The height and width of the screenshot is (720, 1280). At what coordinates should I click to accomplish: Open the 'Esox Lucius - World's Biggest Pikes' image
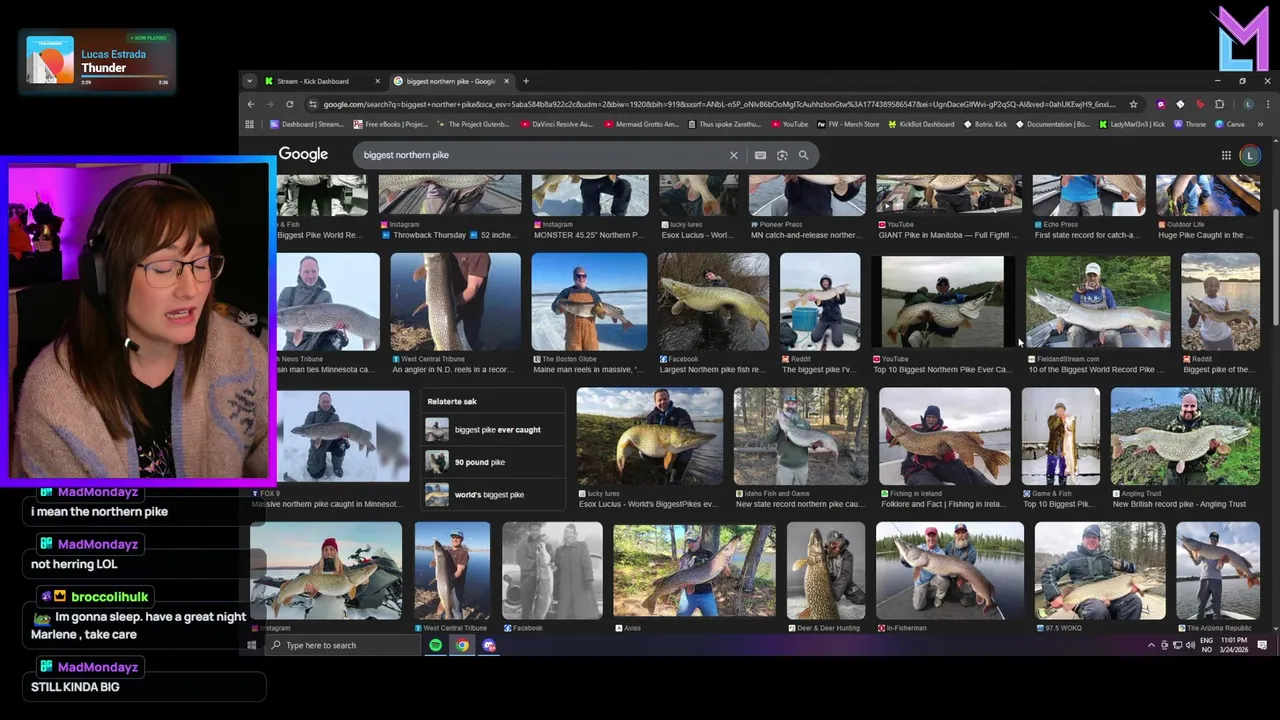coord(649,437)
